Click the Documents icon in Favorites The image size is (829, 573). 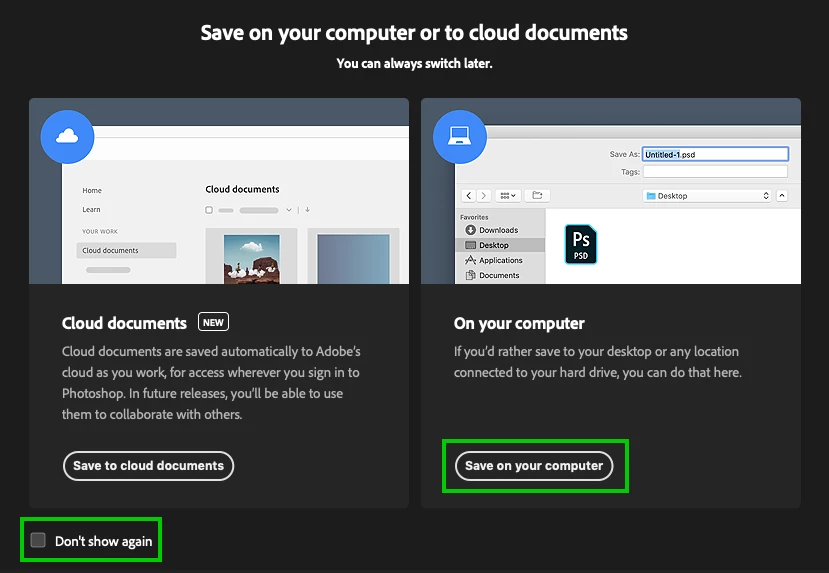coord(471,275)
